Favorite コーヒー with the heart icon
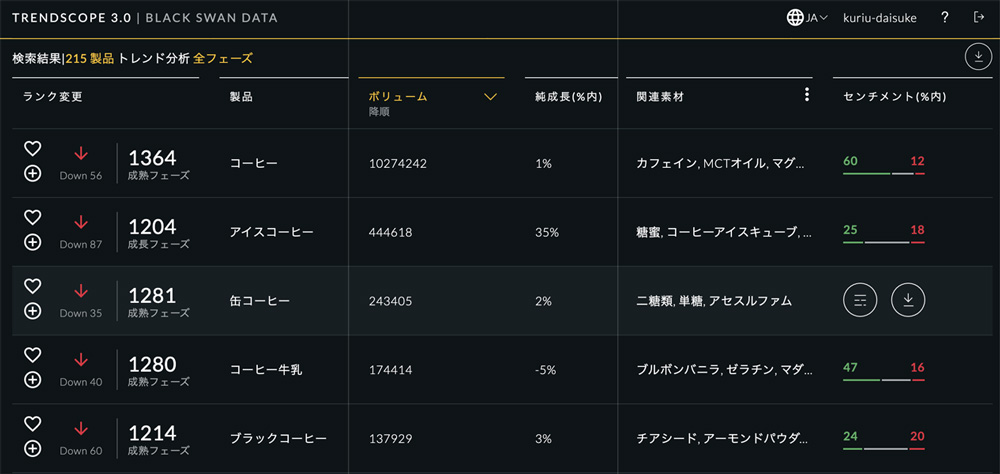This screenshot has height=474, width=1000. click(x=32, y=148)
